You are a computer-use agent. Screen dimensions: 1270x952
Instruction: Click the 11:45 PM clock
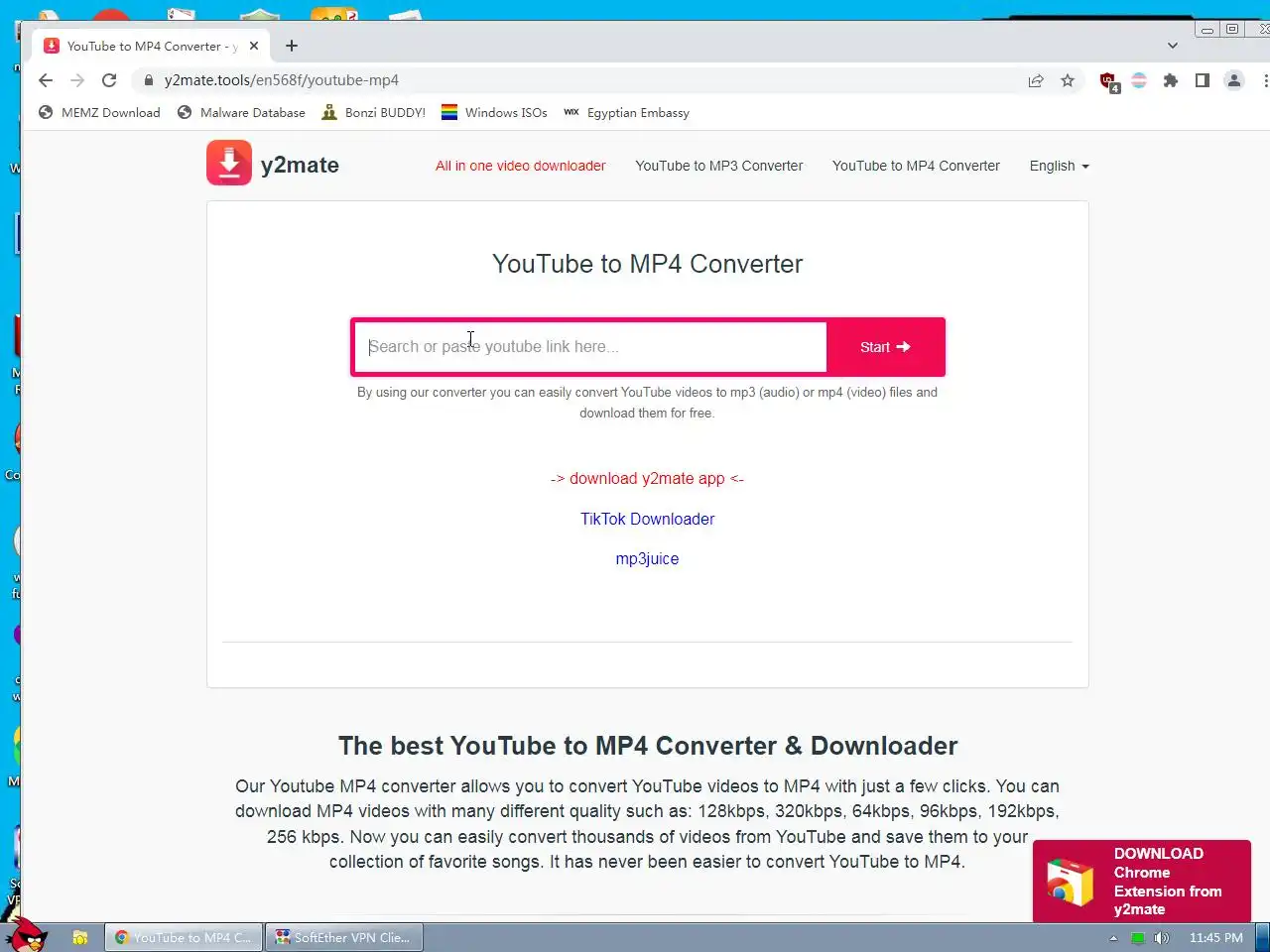[x=1215, y=937]
